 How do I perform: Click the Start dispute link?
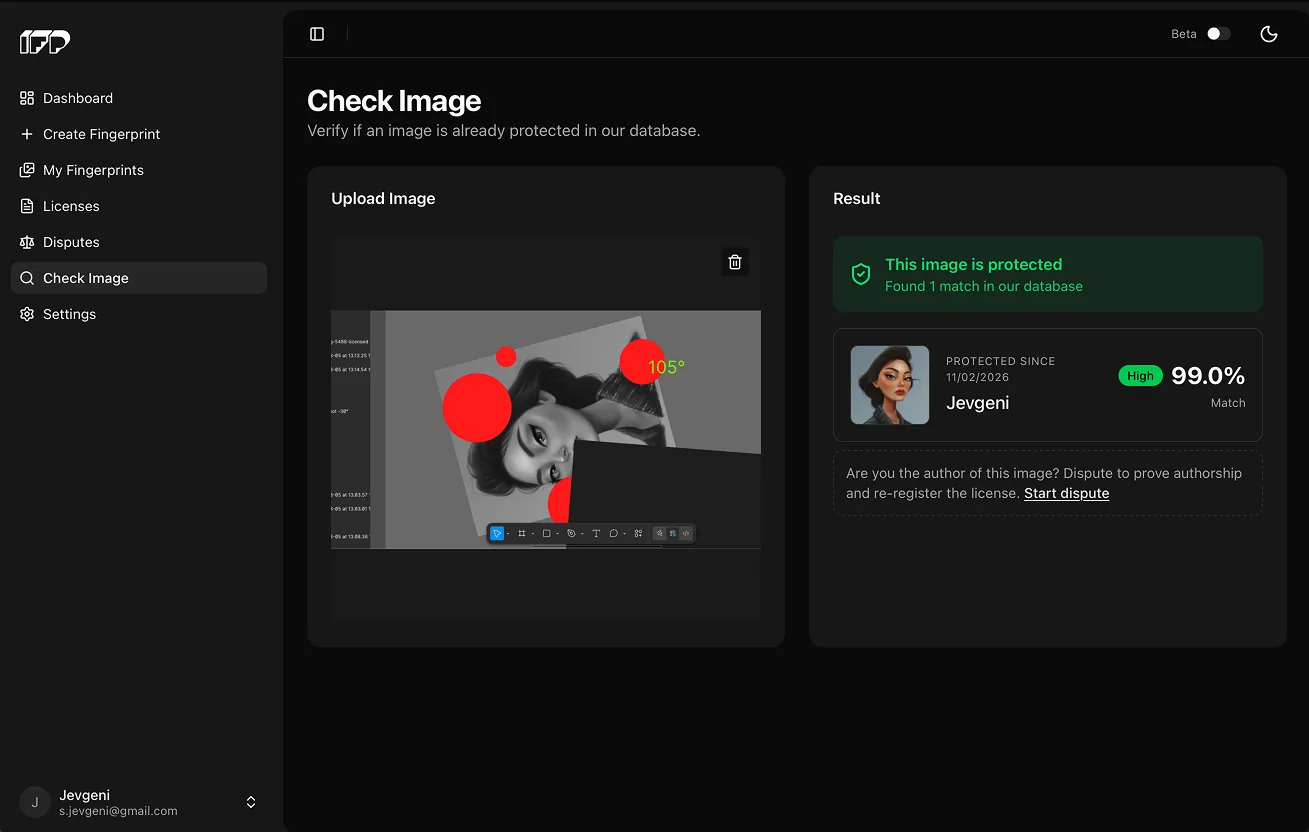click(x=1066, y=493)
